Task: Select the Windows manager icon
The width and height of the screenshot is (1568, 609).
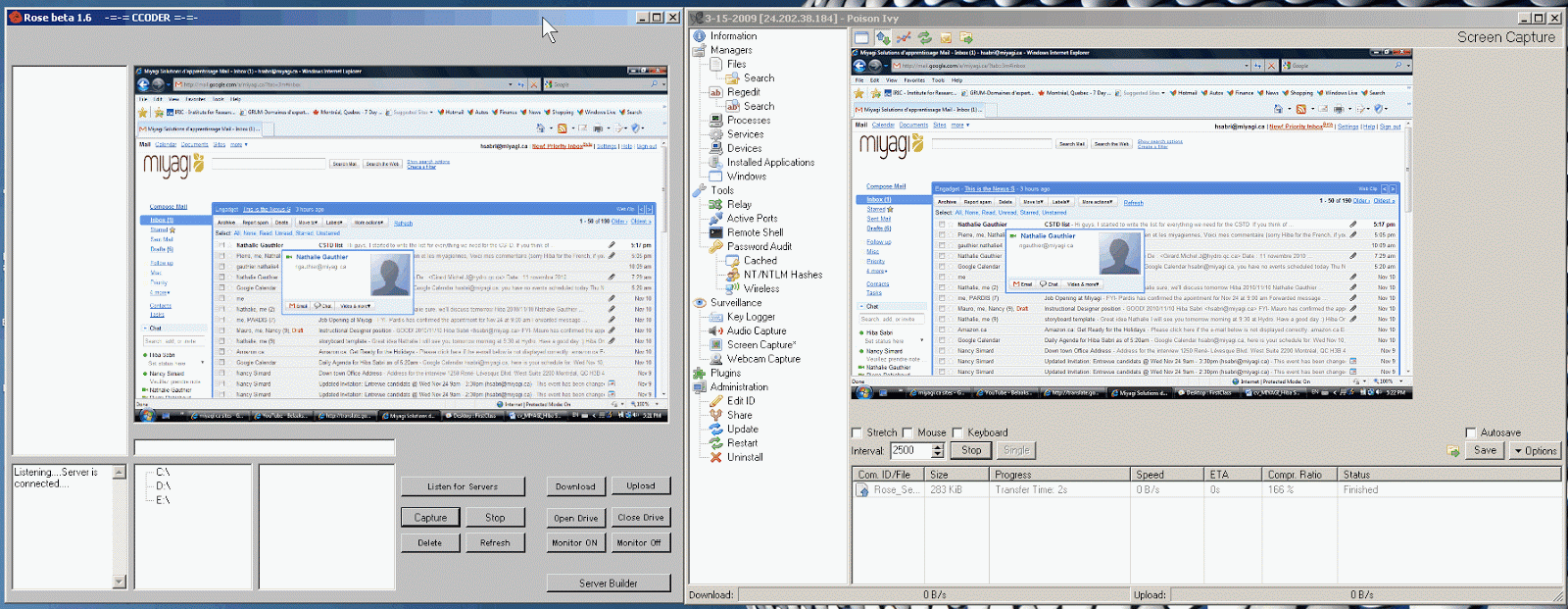Action: coord(715,177)
